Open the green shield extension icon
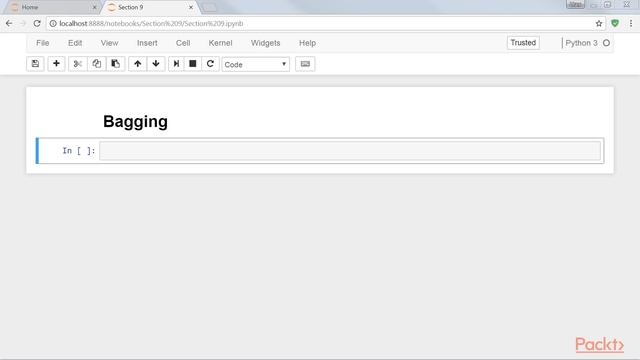 coord(615,24)
